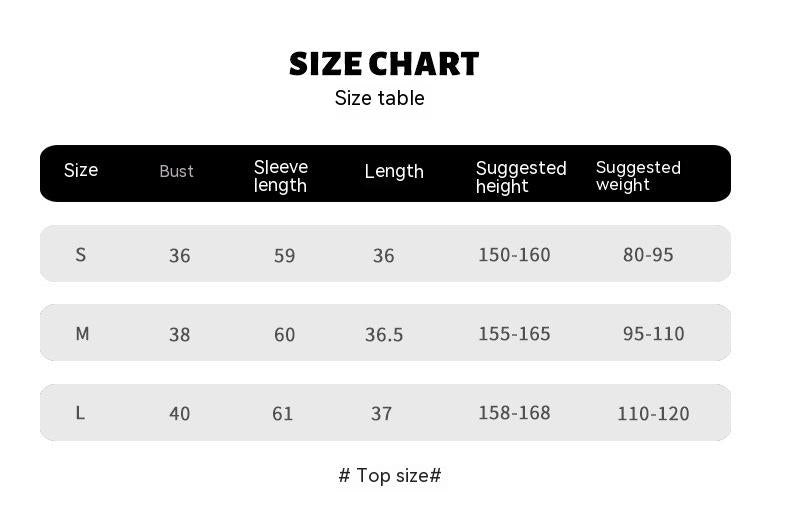The width and height of the screenshot is (790, 505).
Task: Click the # Top size# caption
Action: 390,475
